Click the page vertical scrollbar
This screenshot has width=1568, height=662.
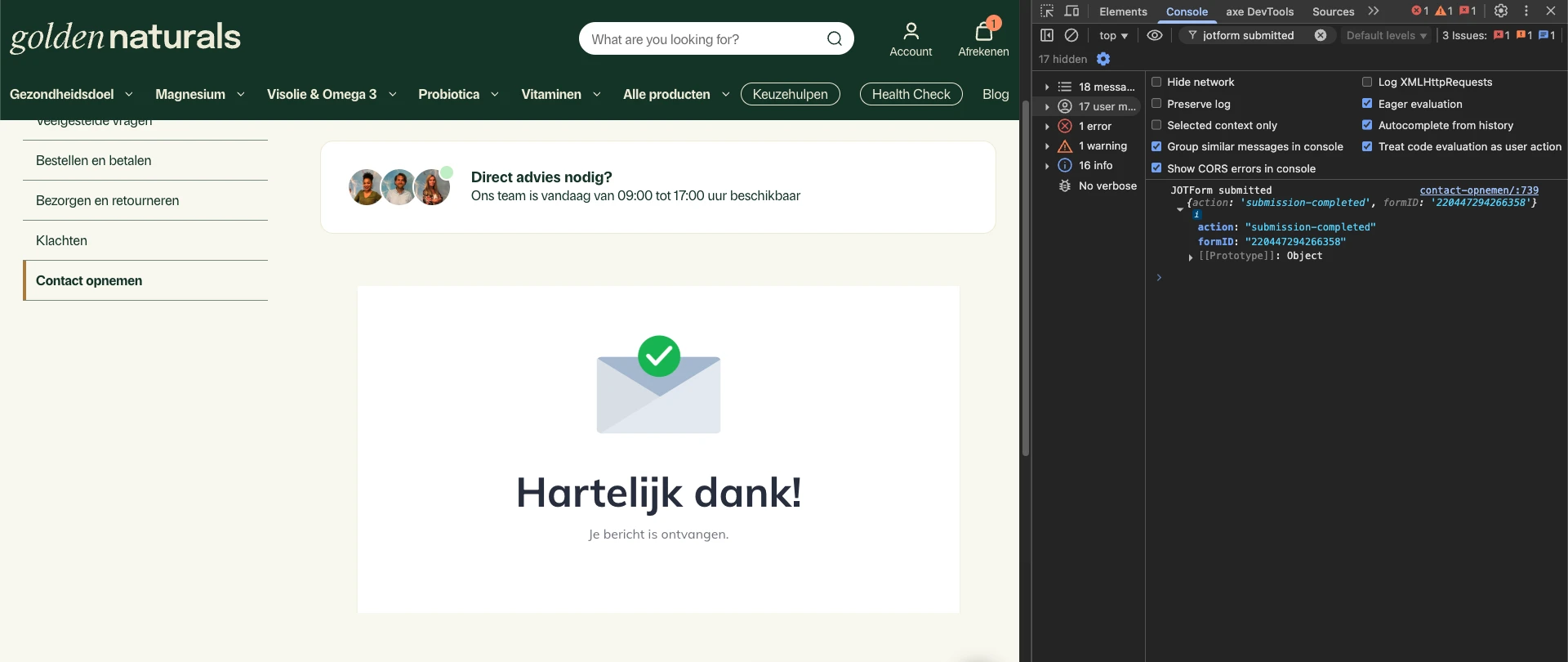click(1025, 278)
